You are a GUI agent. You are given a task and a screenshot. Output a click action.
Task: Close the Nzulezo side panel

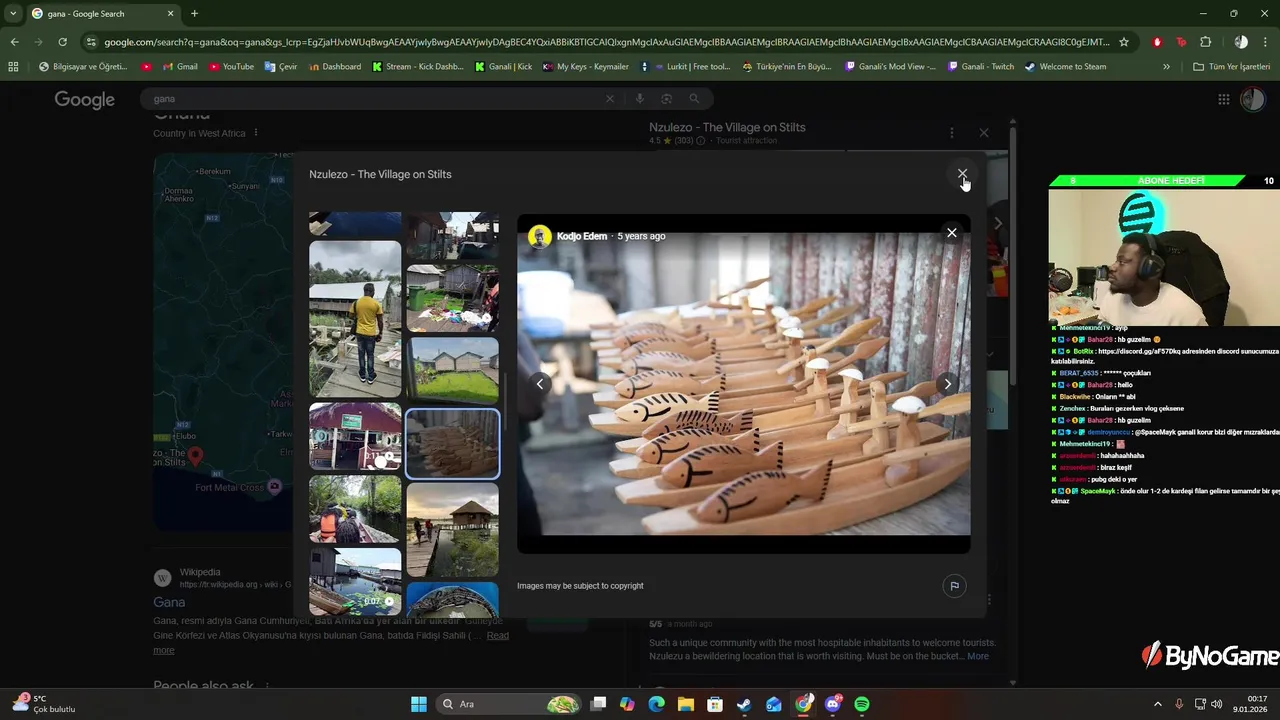click(x=984, y=132)
